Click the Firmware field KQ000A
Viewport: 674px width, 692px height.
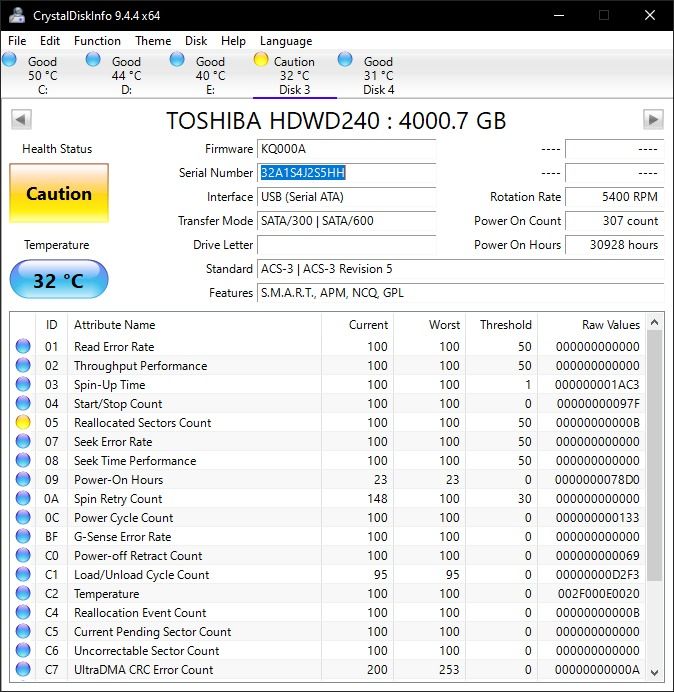(346, 149)
